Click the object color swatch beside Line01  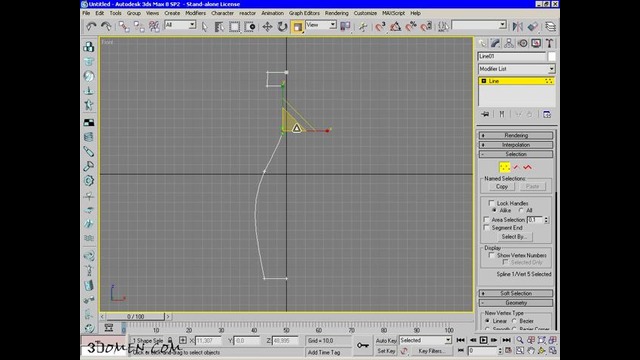coord(552,56)
